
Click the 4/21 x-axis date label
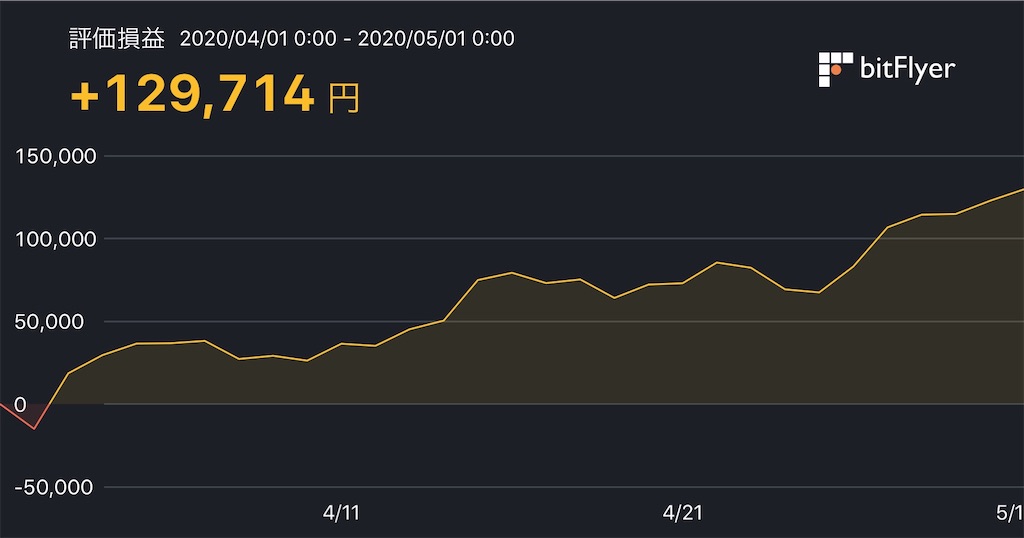pos(682,513)
